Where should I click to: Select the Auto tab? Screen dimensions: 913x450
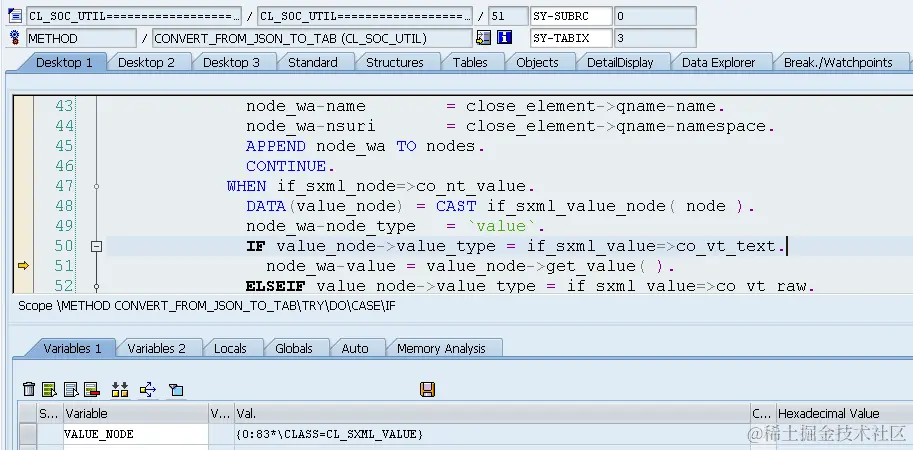click(355, 348)
